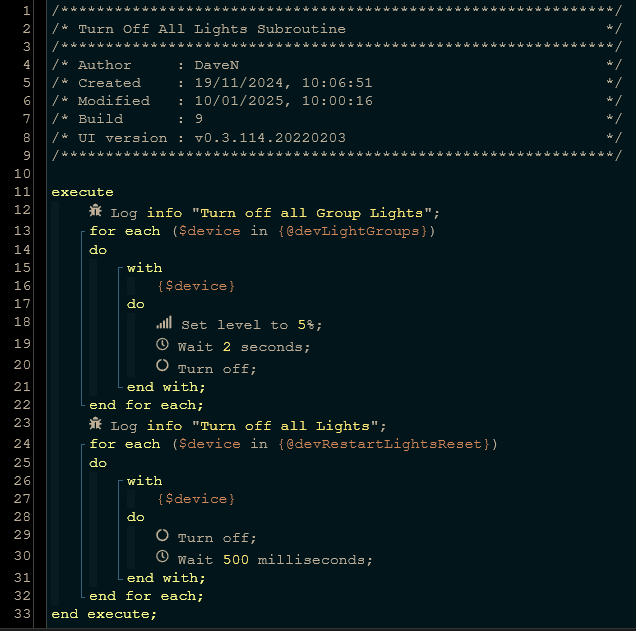This screenshot has width=636, height=631.
Task: Collapse the with block on line 26
Action: [120, 481]
